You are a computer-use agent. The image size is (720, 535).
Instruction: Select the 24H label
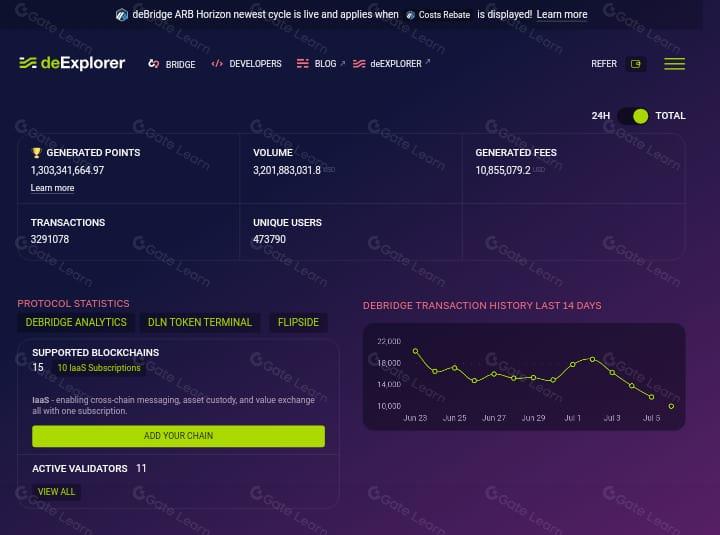click(x=601, y=116)
